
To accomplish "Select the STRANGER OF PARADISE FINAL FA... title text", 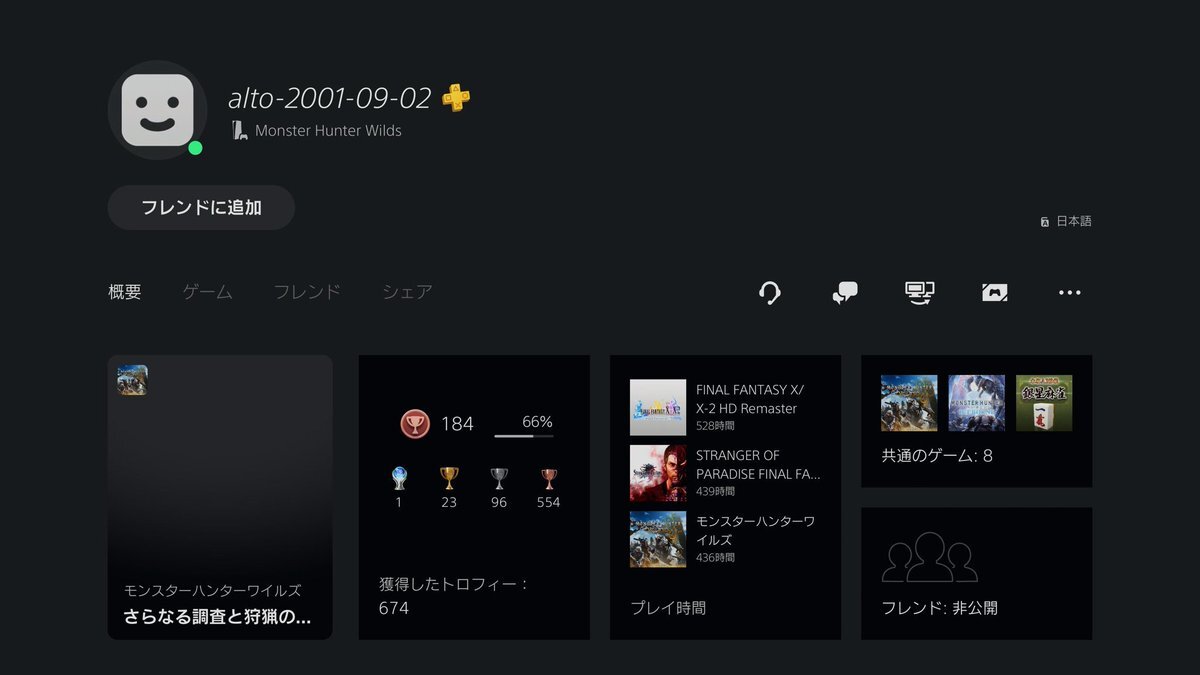I will [x=758, y=465].
